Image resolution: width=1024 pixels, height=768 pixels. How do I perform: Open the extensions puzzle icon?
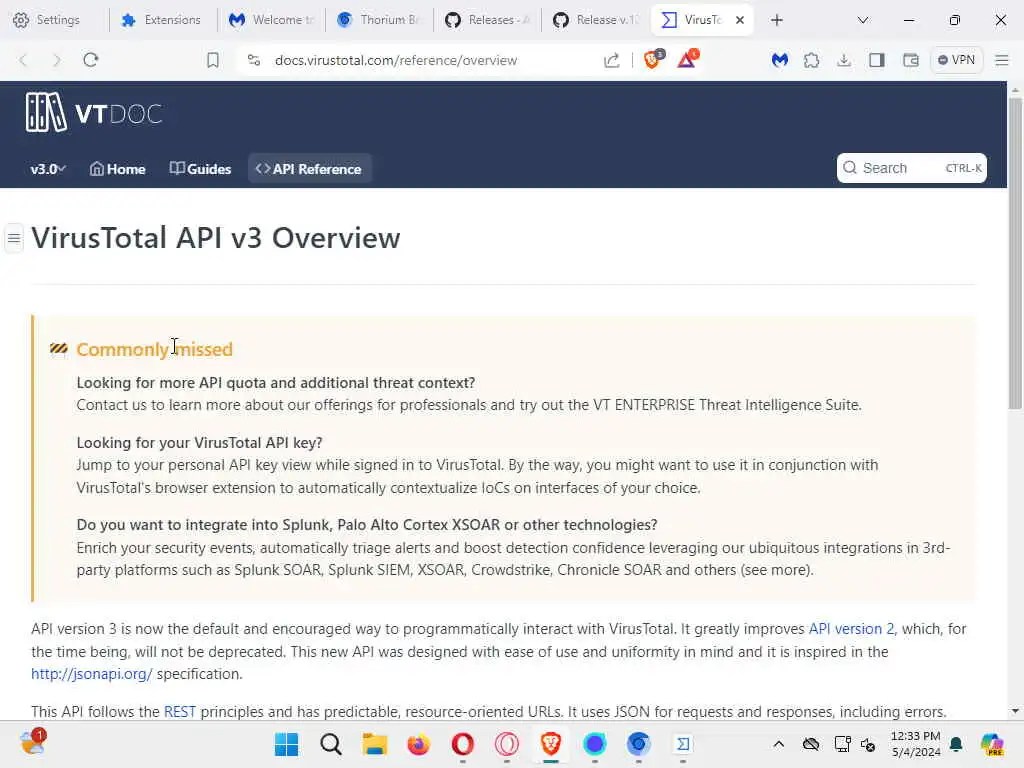pos(811,60)
